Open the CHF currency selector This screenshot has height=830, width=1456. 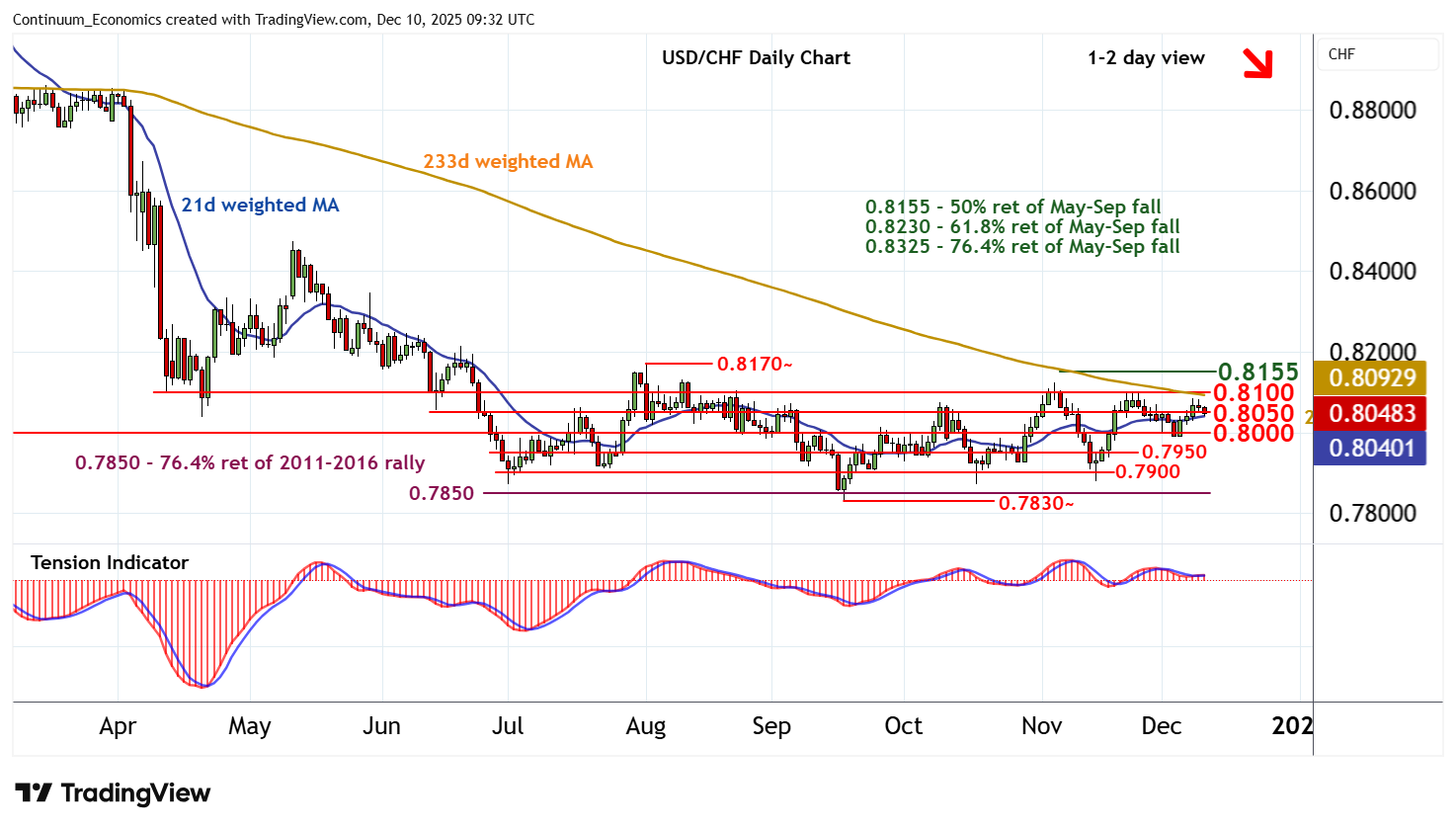pyautogui.click(x=1378, y=54)
